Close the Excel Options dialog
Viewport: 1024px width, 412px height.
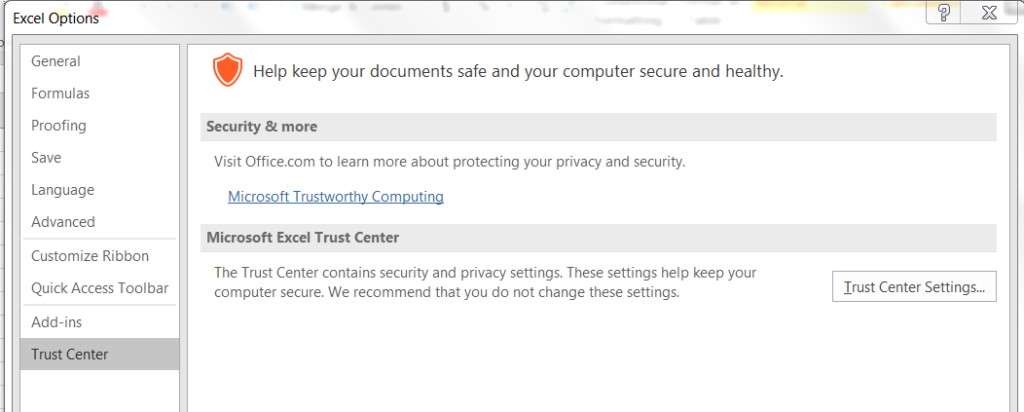(989, 12)
